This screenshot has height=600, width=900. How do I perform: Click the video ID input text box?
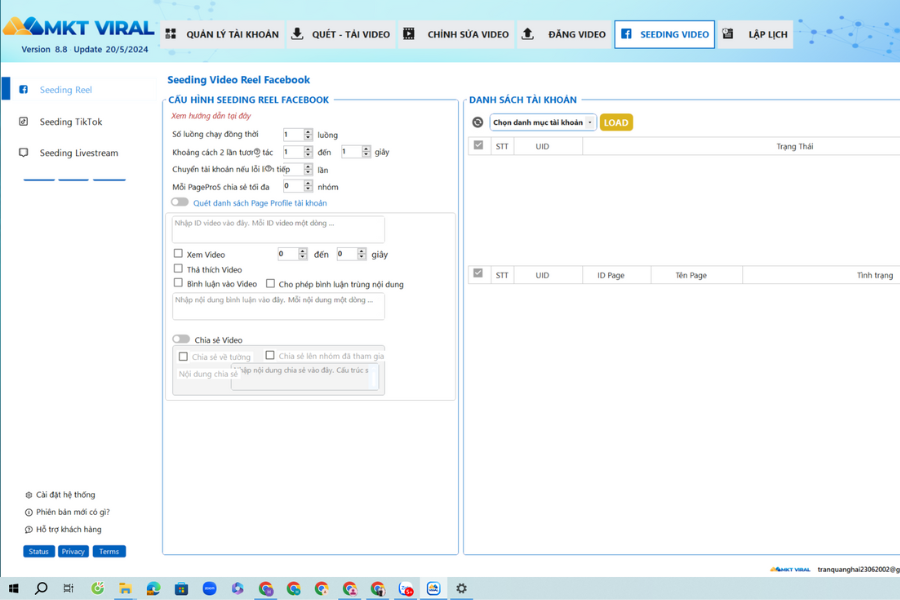tap(278, 229)
